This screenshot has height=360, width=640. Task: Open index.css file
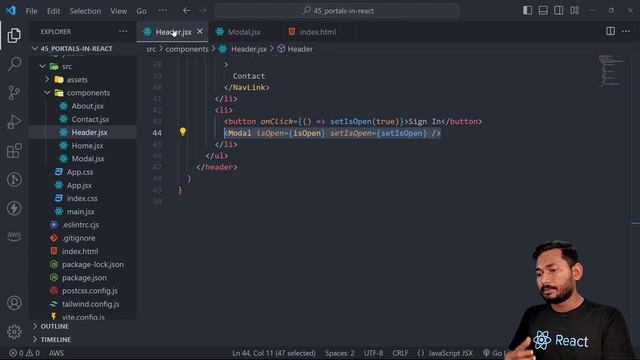pyautogui.click(x=82, y=198)
